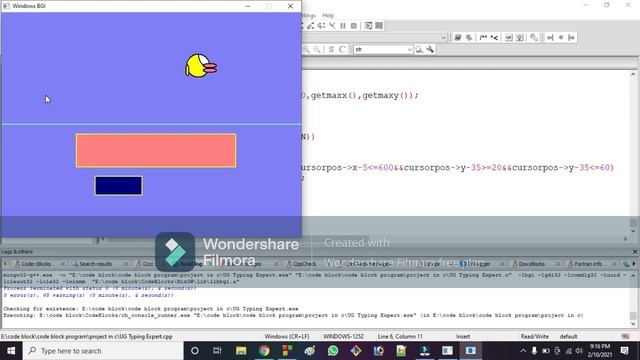The width and height of the screenshot is (640, 360).
Task: Open Filmora from the taskbar
Action: click(x=424, y=351)
